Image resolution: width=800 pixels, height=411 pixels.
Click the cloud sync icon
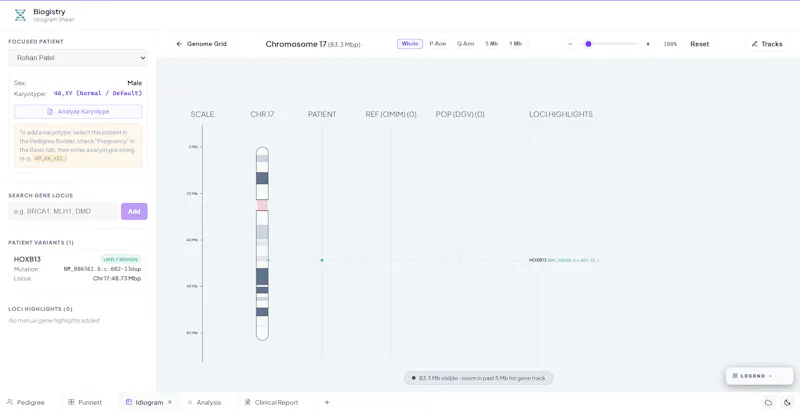pyautogui.click(x=768, y=403)
